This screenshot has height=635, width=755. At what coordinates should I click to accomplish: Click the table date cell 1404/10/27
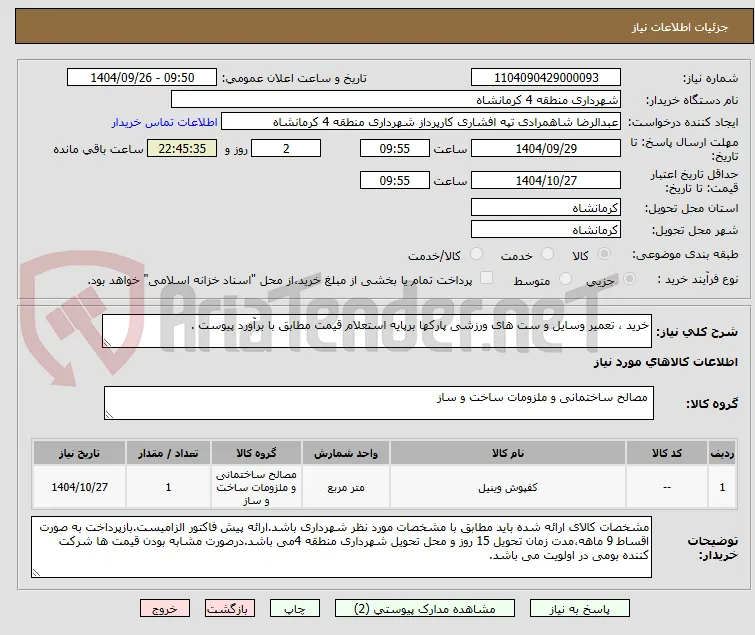(79, 487)
